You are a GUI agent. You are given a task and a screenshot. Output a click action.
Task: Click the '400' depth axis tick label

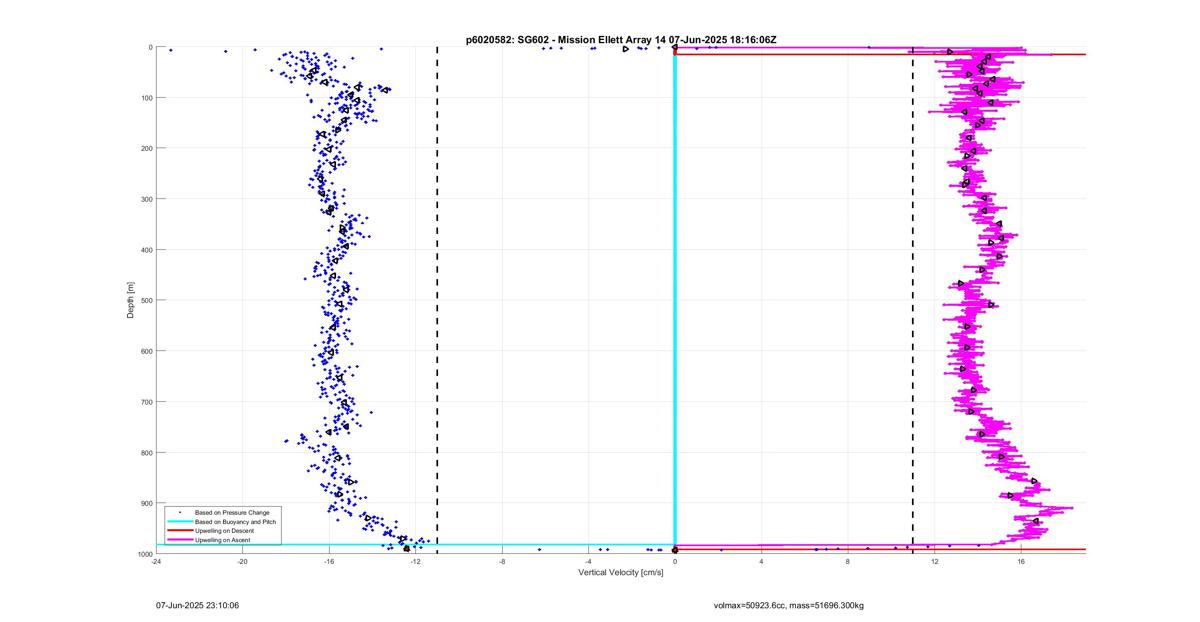(145, 250)
